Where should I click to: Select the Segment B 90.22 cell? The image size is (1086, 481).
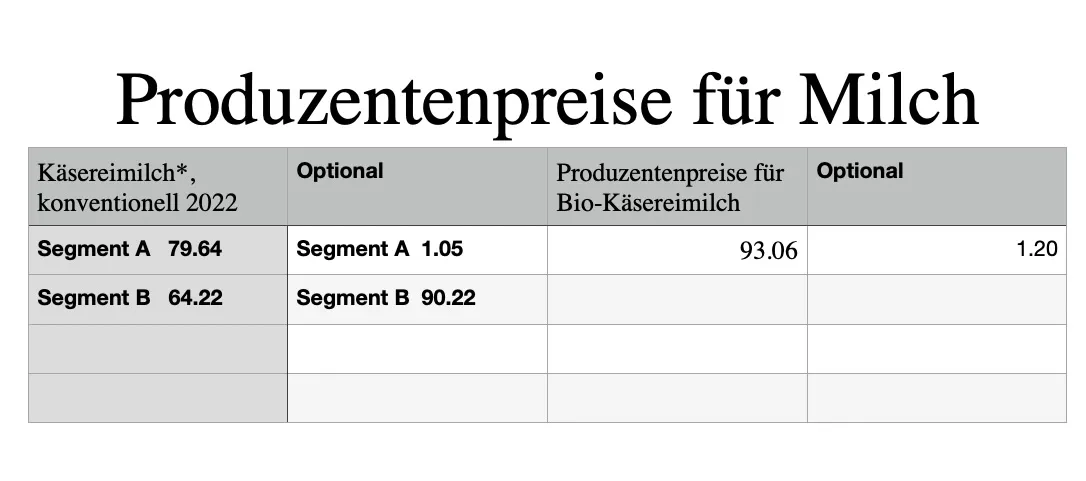[417, 298]
